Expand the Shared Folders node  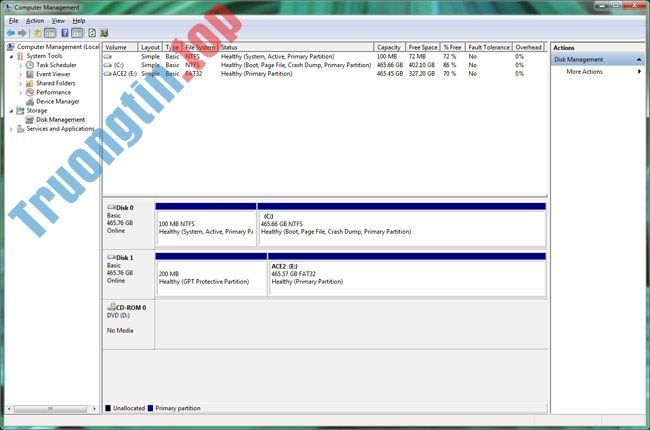[x=21, y=84]
